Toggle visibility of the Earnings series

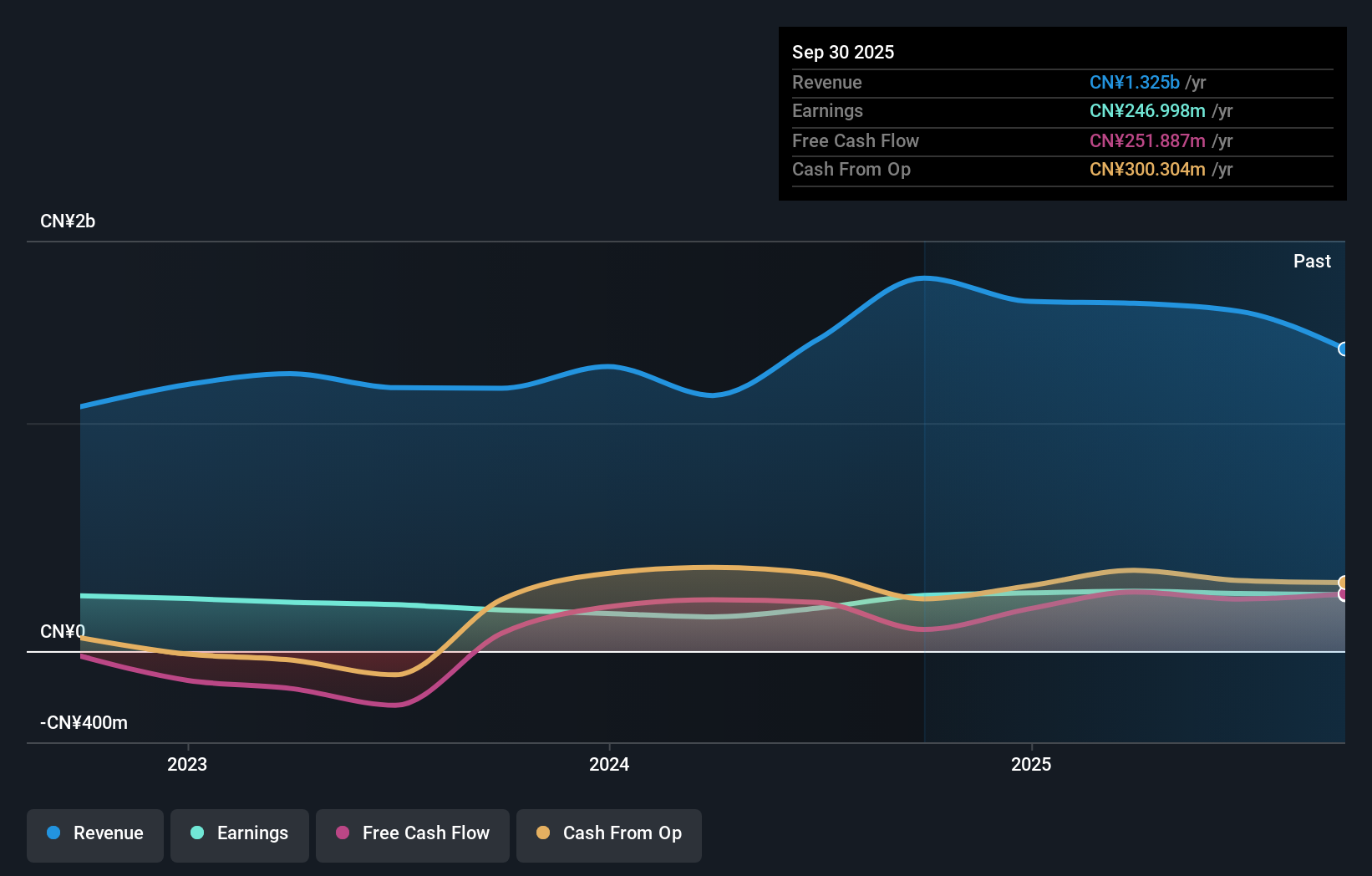pos(239,833)
